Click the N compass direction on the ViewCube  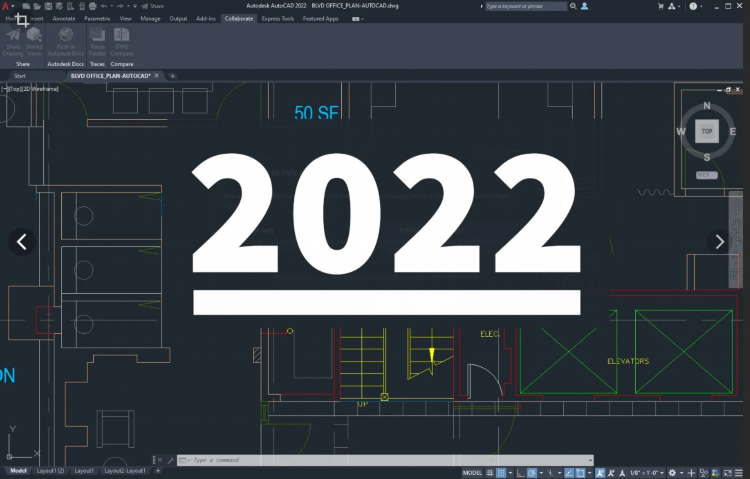pos(707,106)
